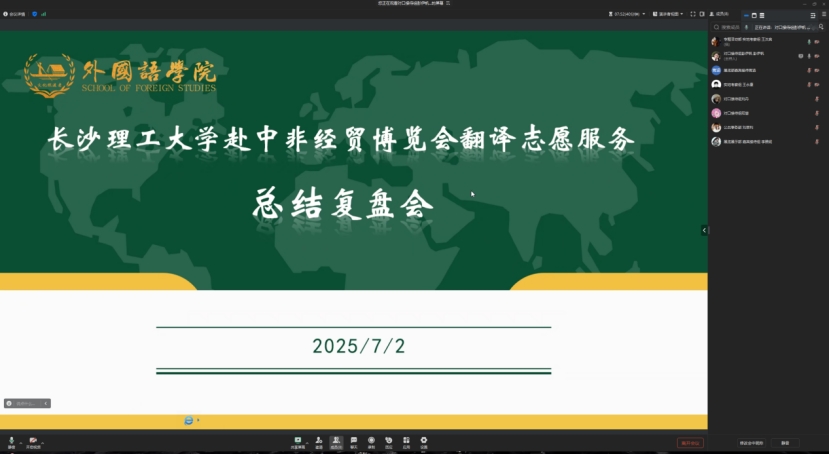Click the search icon in members panel
This screenshot has width=830, height=454.
tap(716, 27)
